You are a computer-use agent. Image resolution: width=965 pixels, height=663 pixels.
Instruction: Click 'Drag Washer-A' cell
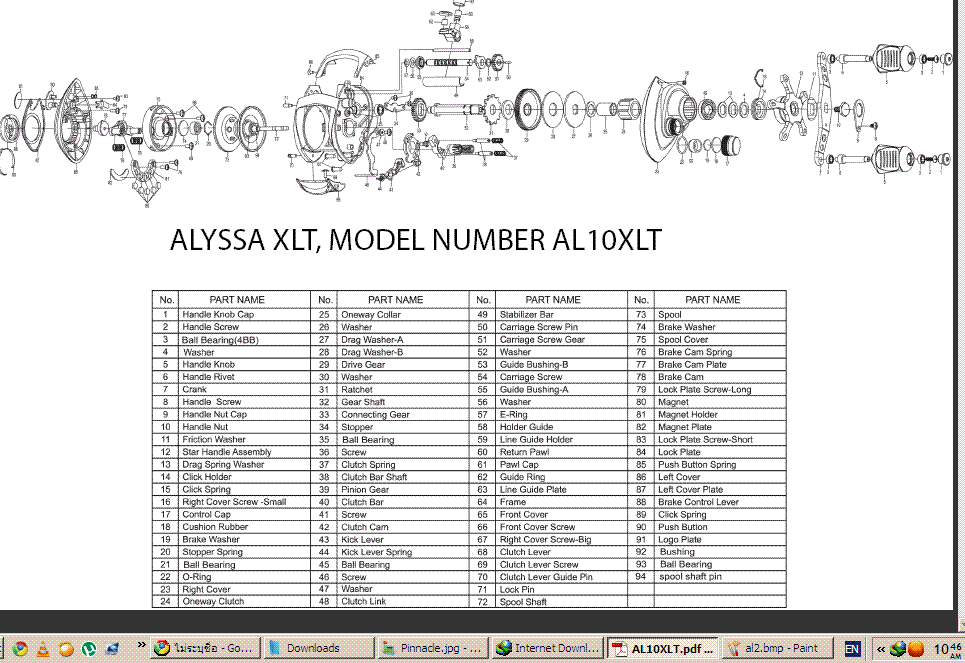[372, 340]
